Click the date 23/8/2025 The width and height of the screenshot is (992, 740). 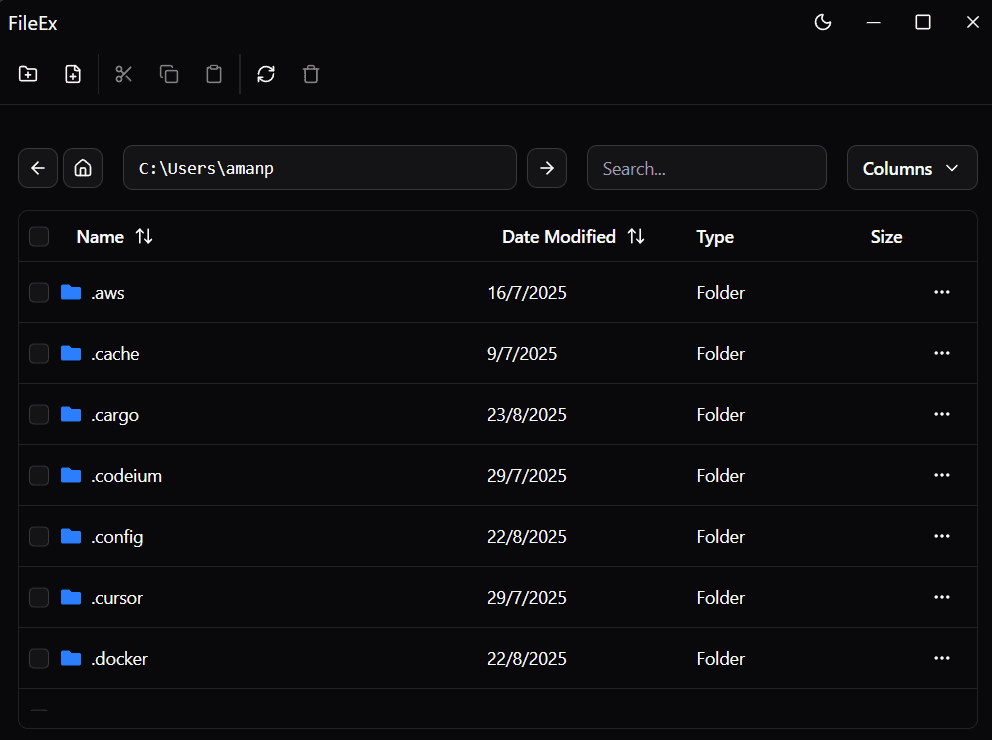[526, 415]
